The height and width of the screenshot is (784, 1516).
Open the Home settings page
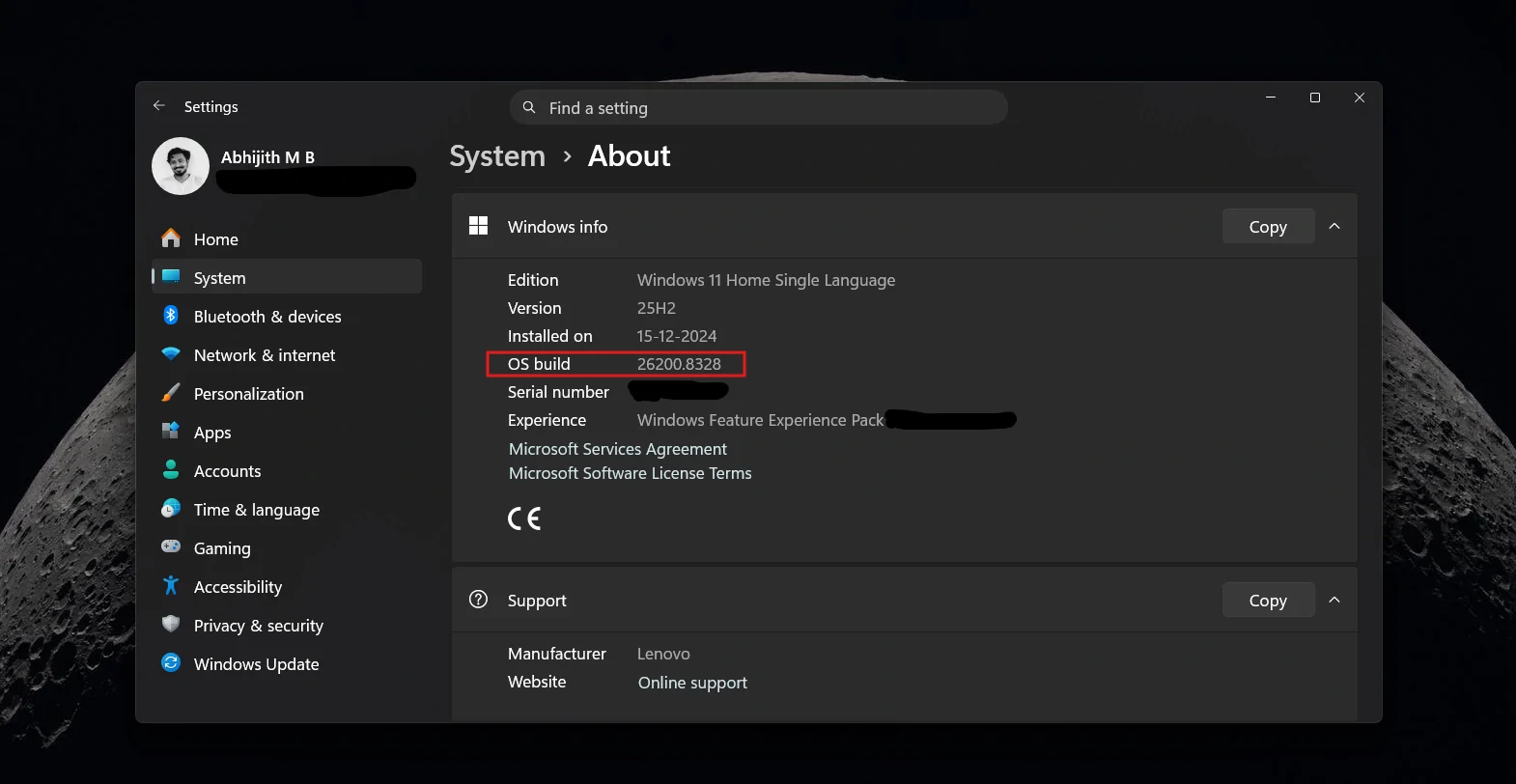287,238
